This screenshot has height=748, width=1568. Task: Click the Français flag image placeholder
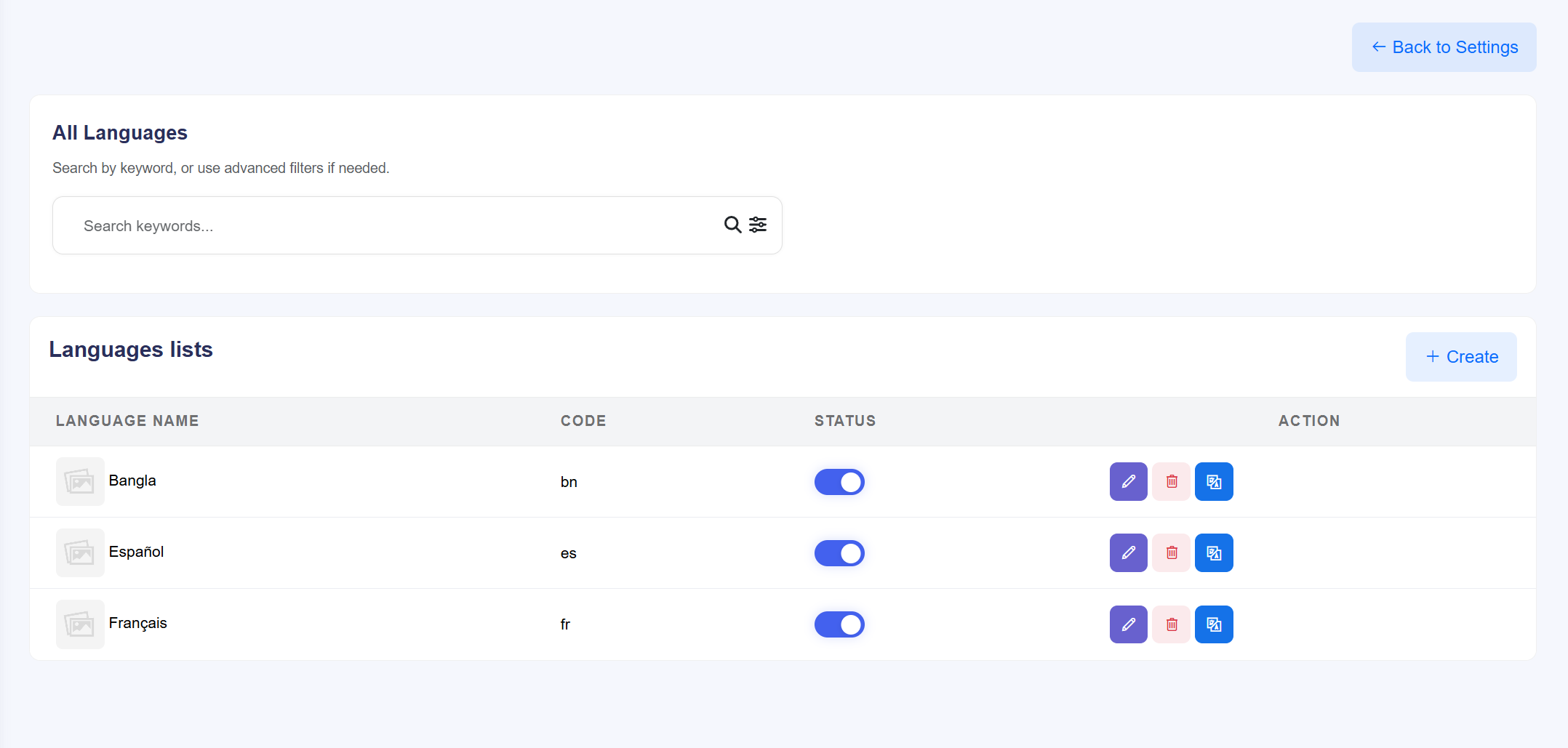[x=80, y=624]
